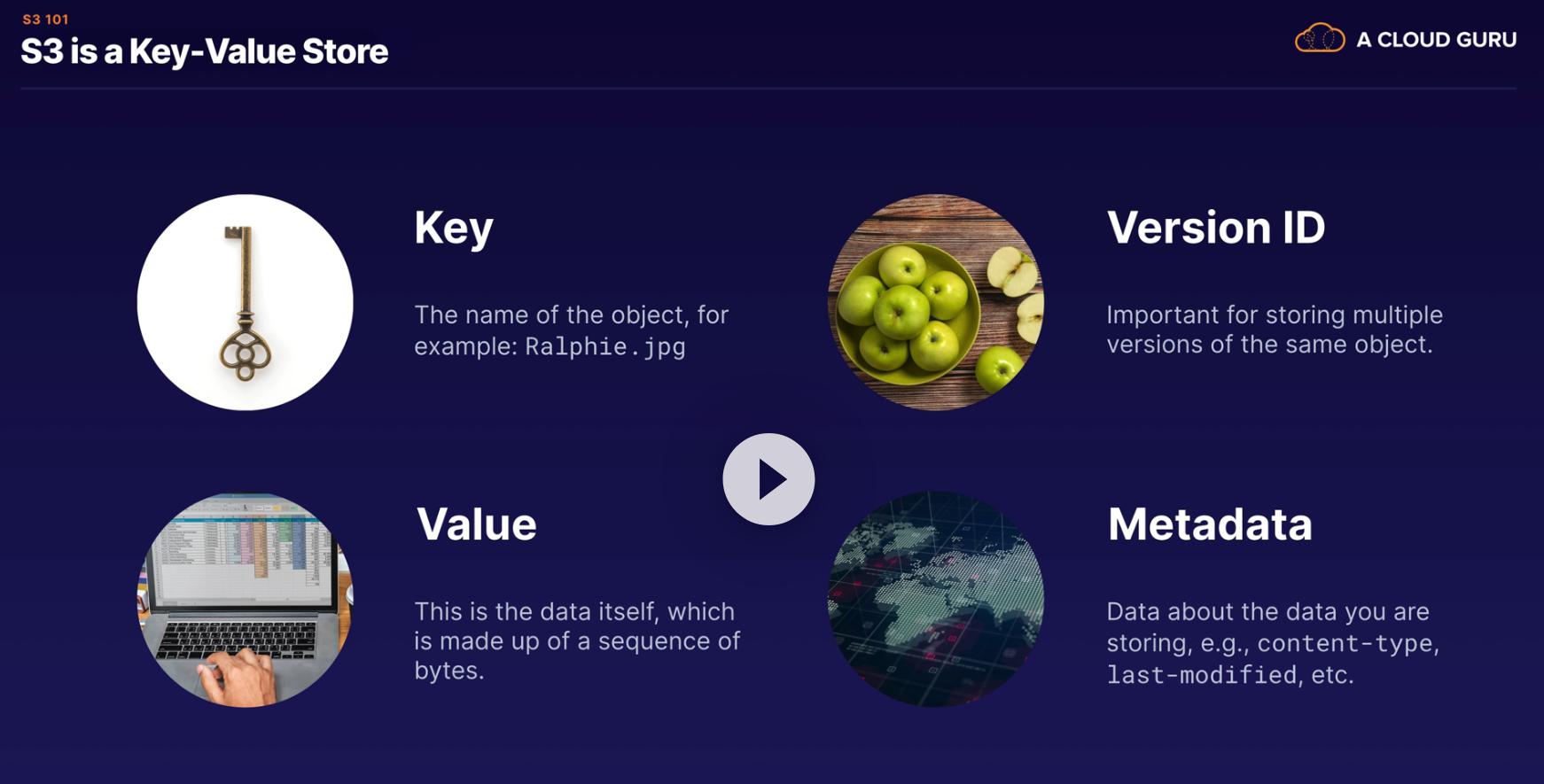Click the "S3 101" orange section label
Image resolution: width=1544 pixels, height=784 pixels.
pos(45,19)
